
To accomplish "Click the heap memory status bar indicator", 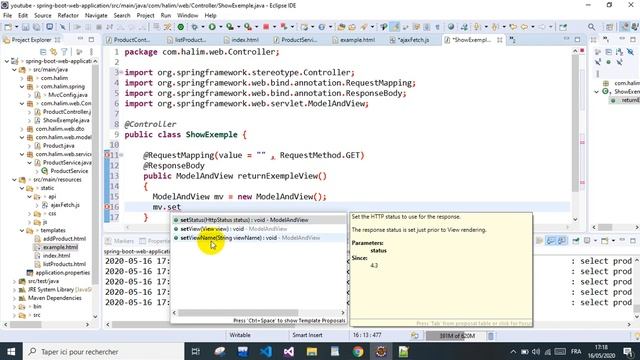I will [455, 336].
